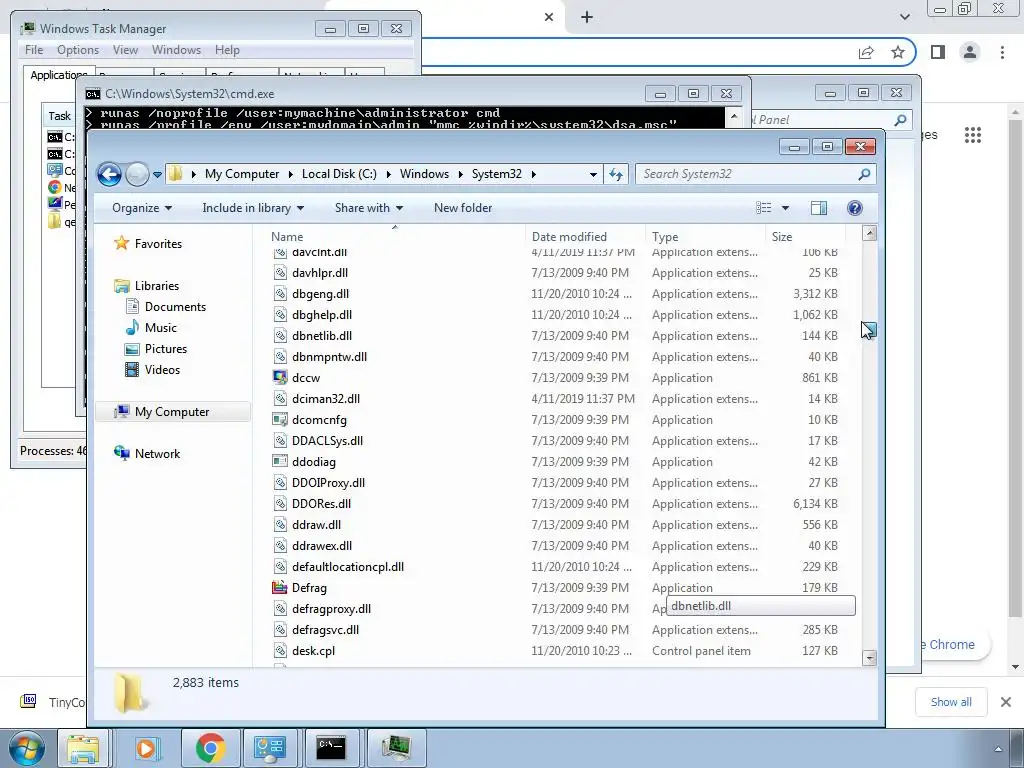Open Google apps grid icon

973,135
